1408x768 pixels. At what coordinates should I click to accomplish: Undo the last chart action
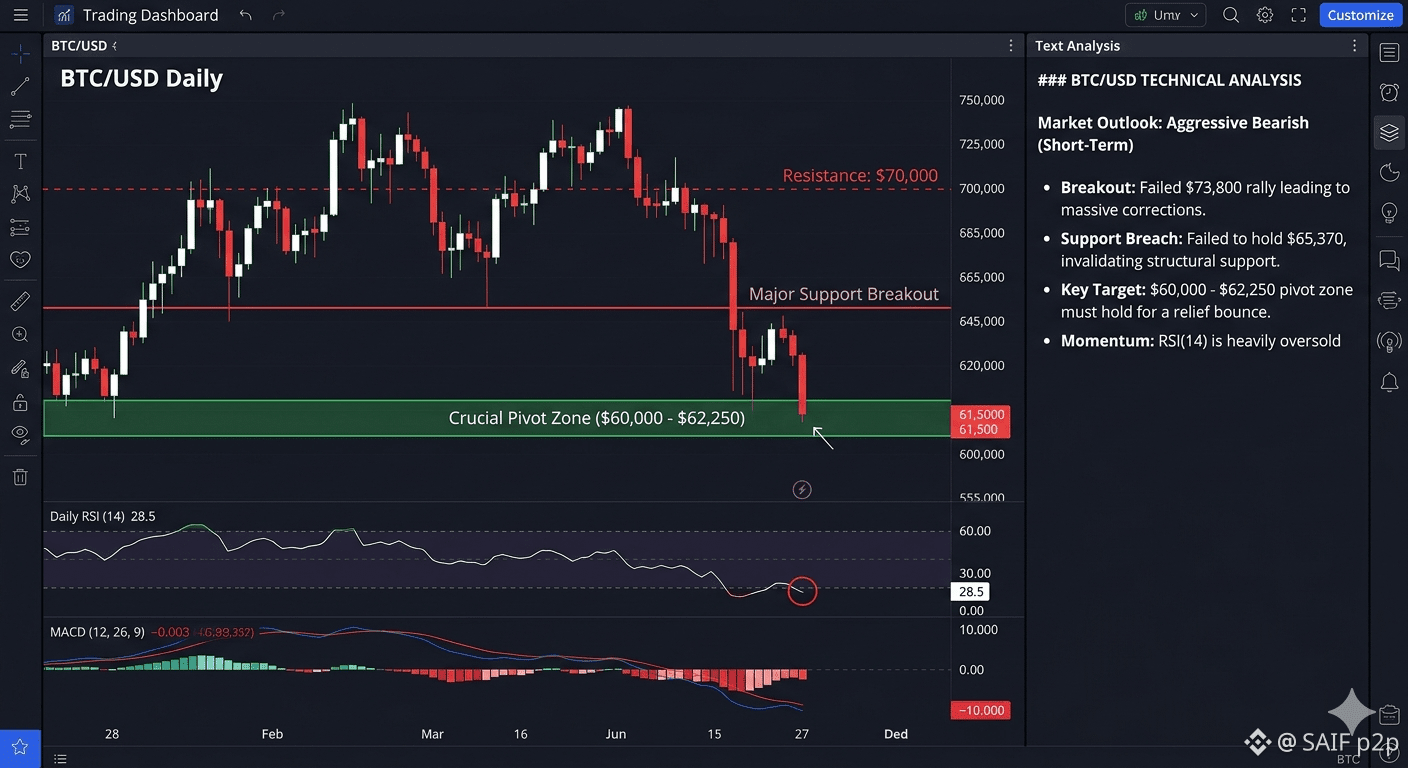[246, 15]
